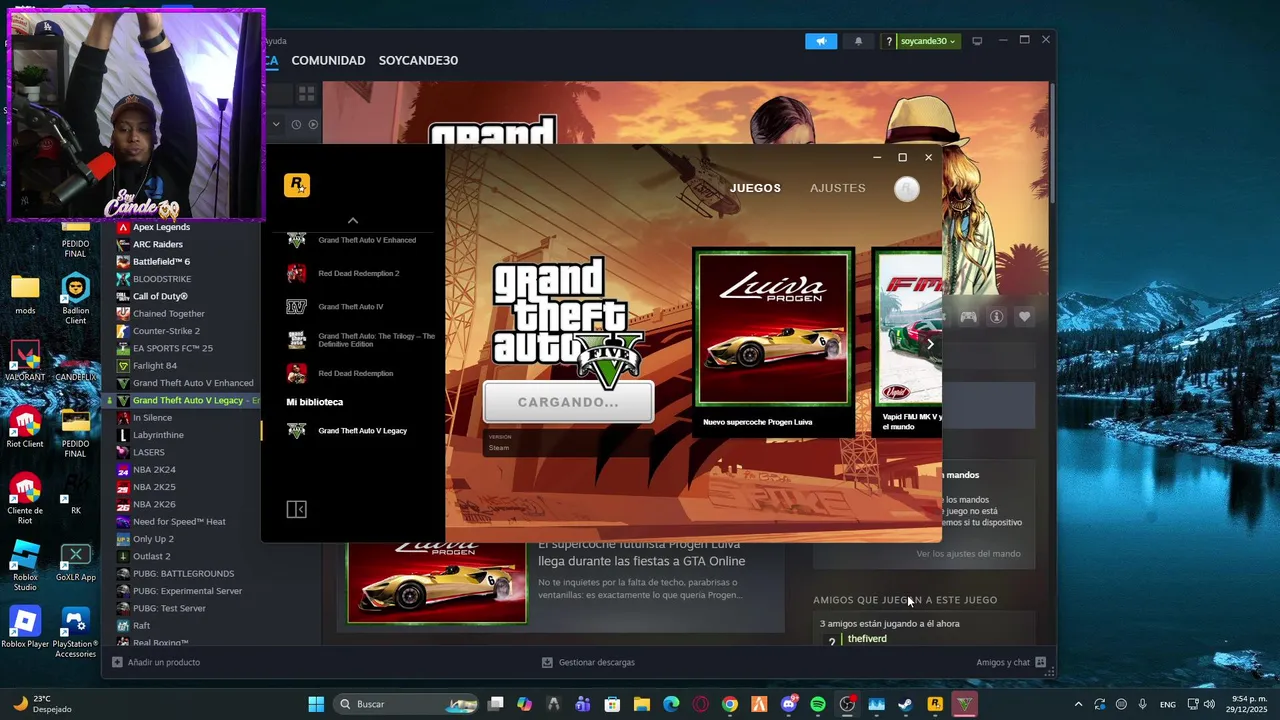Click the Steam announcements megaphone button
This screenshot has width=1280, height=720.
[821, 41]
